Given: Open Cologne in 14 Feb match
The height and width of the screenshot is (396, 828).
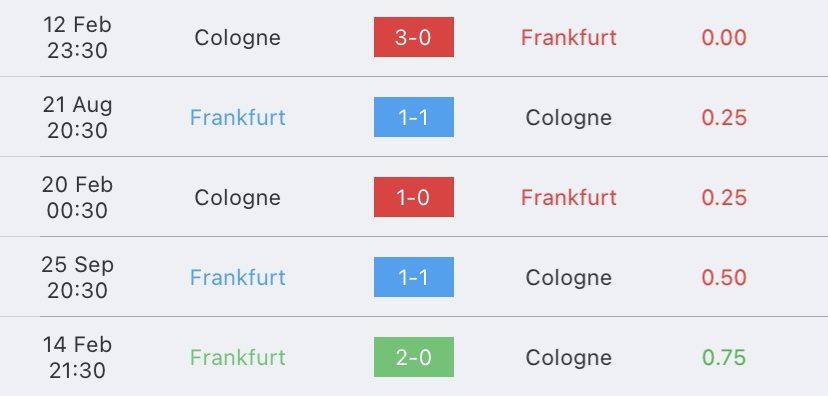Looking at the screenshot, I should point(569,359).
